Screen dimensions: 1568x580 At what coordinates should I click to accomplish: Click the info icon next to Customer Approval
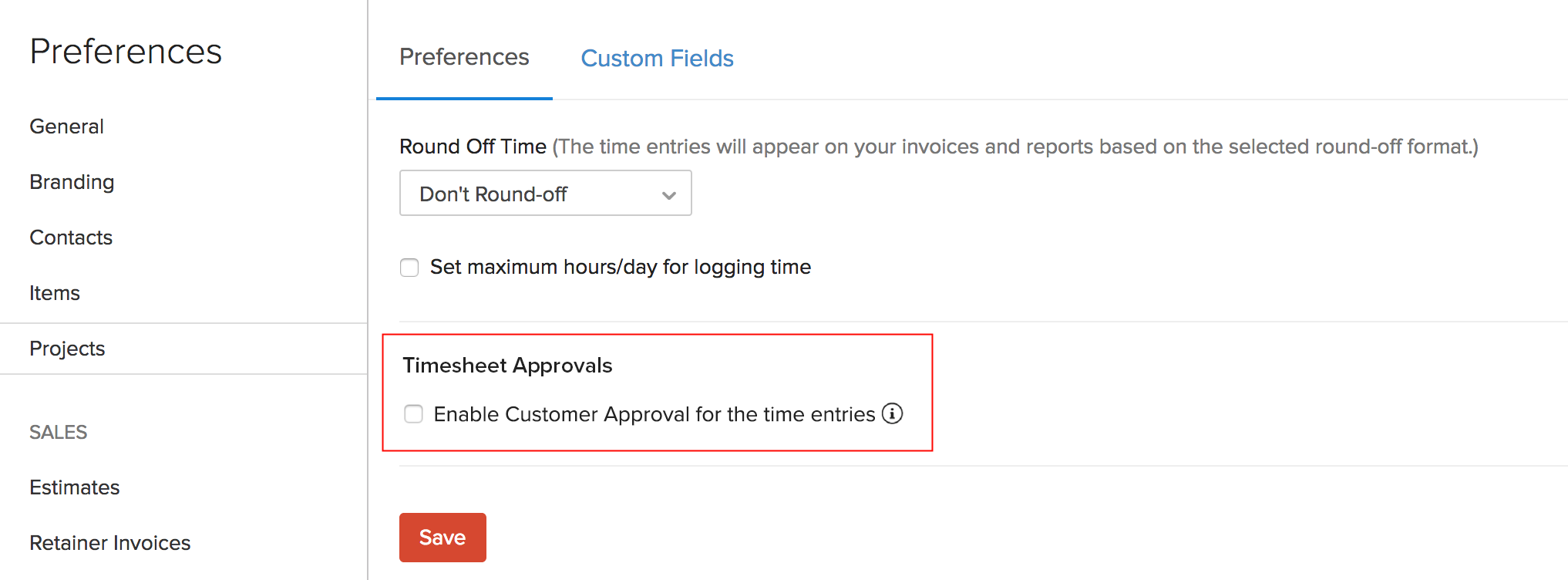pyautogui.click(x=893, y=414)
